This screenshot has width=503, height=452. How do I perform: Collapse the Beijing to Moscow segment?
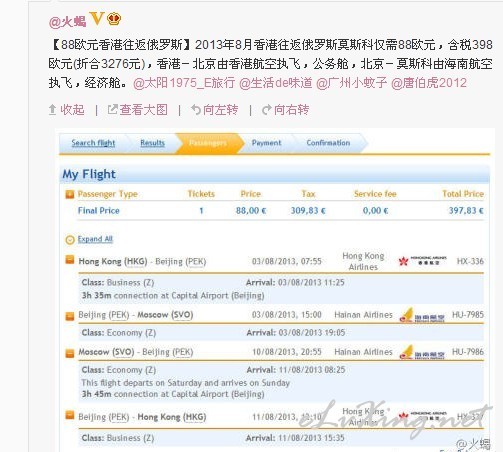click(70, 316)
